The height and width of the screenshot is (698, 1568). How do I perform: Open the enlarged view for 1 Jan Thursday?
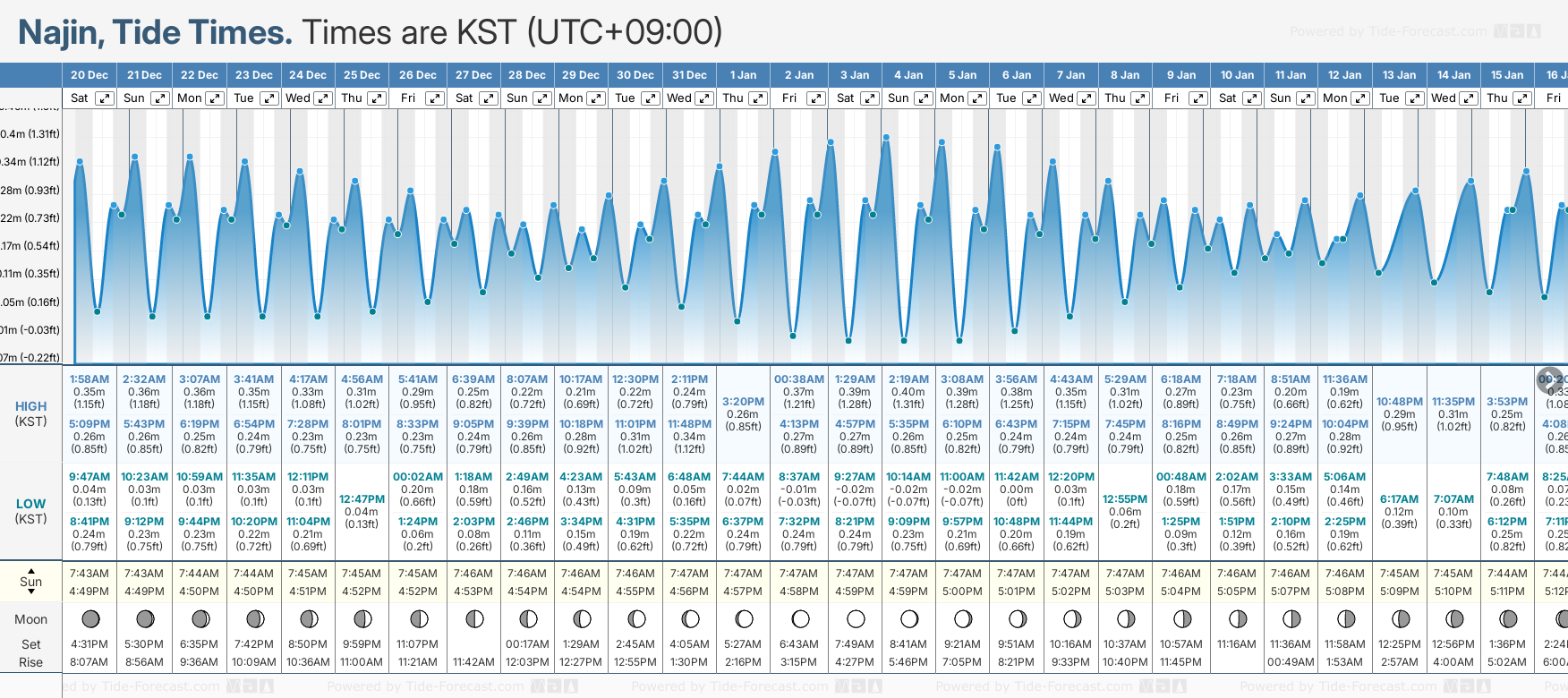[x=758, y=98]
